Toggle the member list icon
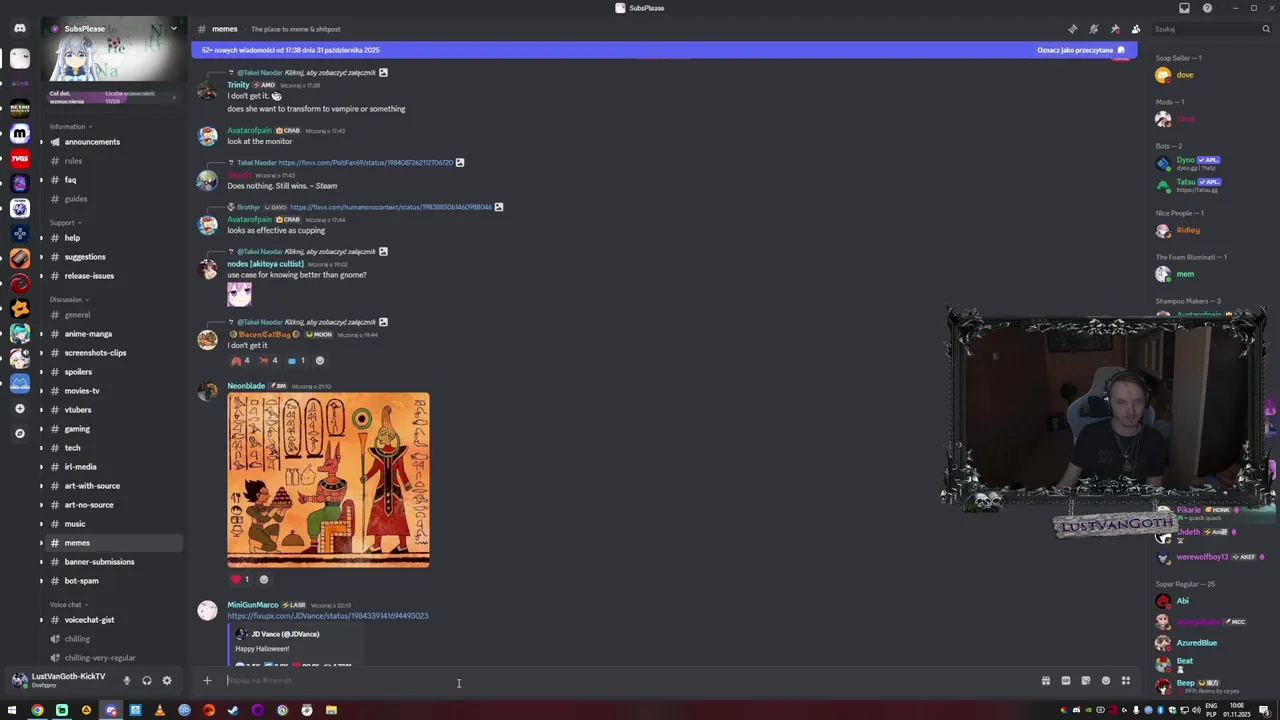Viewport: 1280px width, 720px height. tap(1136, 29)
